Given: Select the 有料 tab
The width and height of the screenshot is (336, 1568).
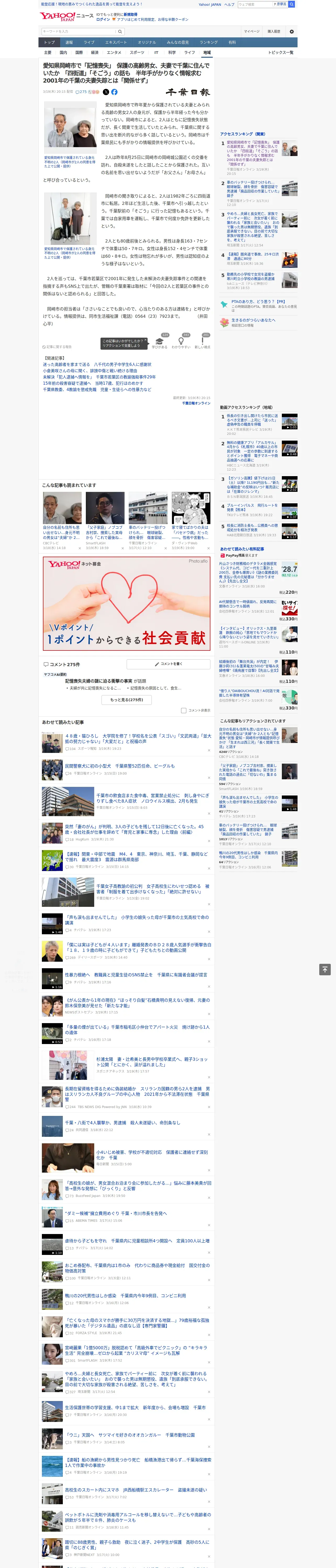Looking at the screenshot, I should (x=232, y=43).
